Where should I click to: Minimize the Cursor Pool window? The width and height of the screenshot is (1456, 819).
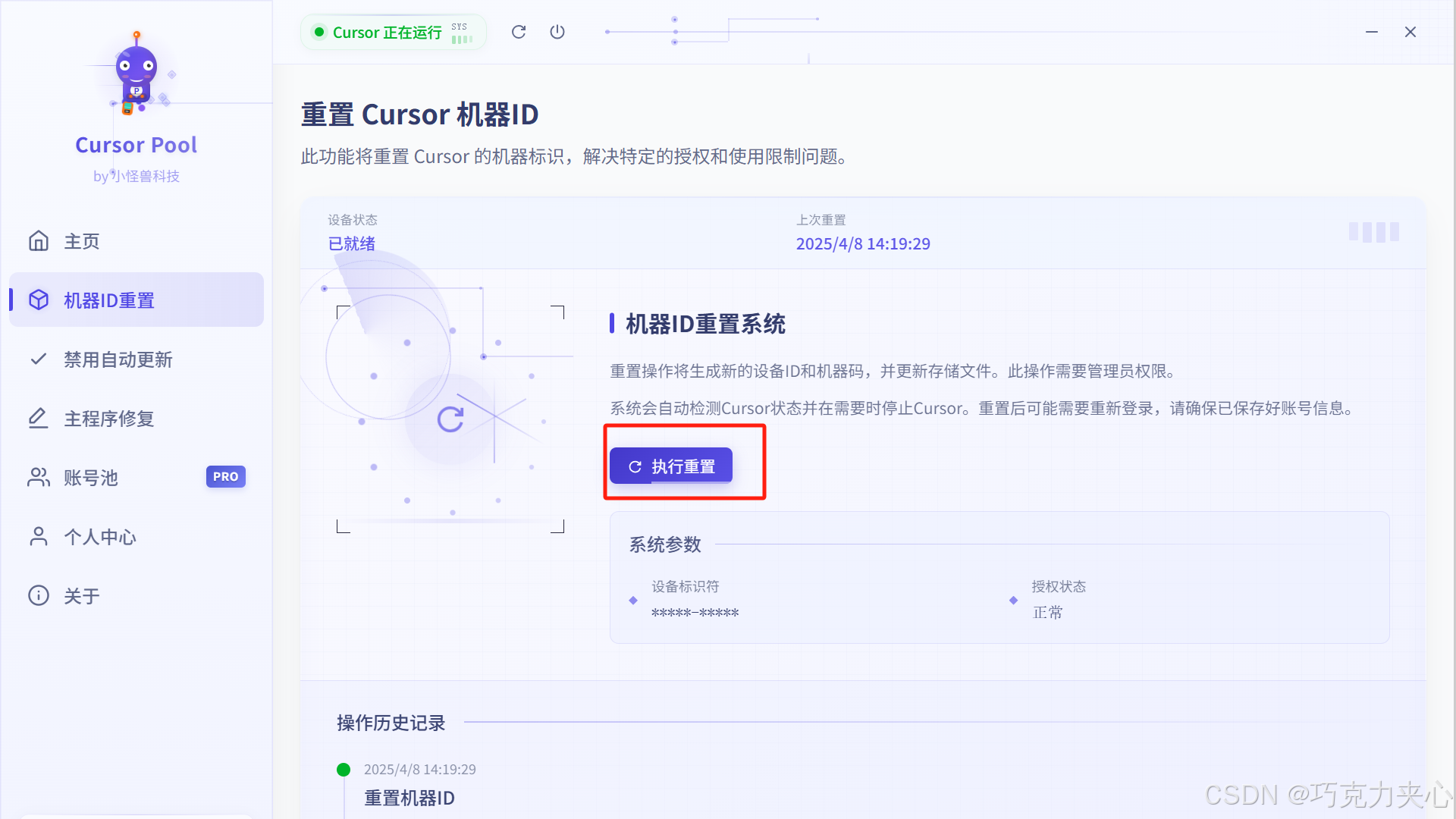(1372, 32)
